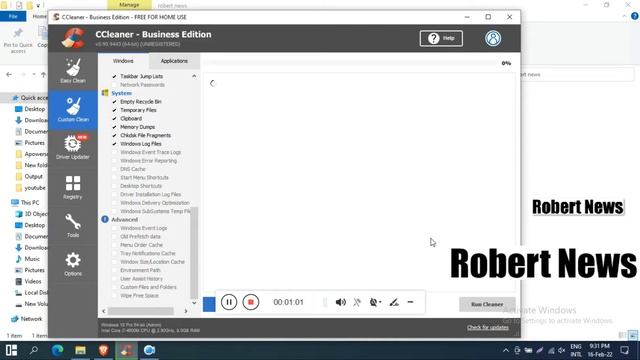The width and height of the screenshot is (640, 360).
Task: Select Quick access in Explorer tree
Action: (30, 98)
